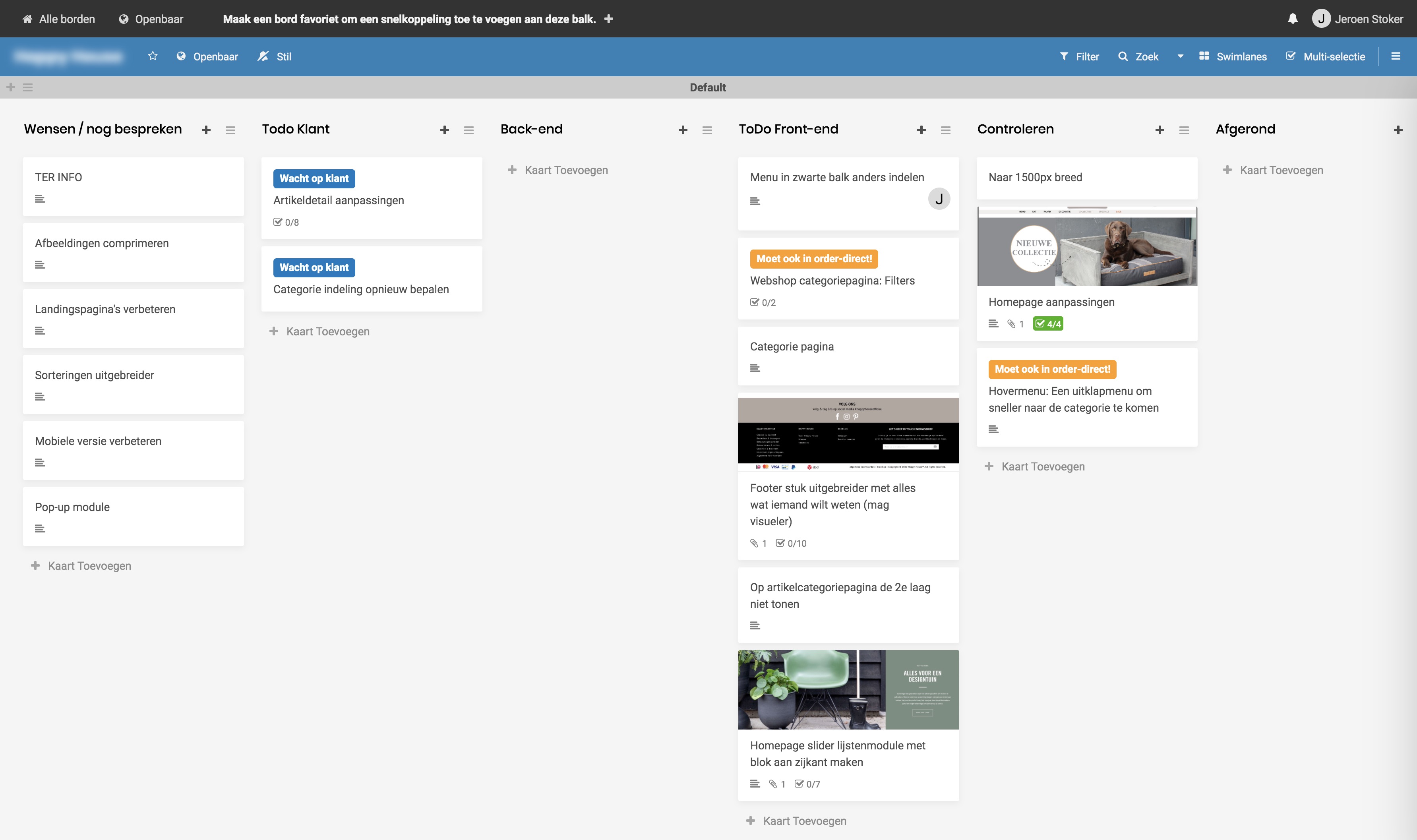1417x840 pixels.
Task: Expand the dropdown arrow next to Zoek
Action: [1181, 56]
